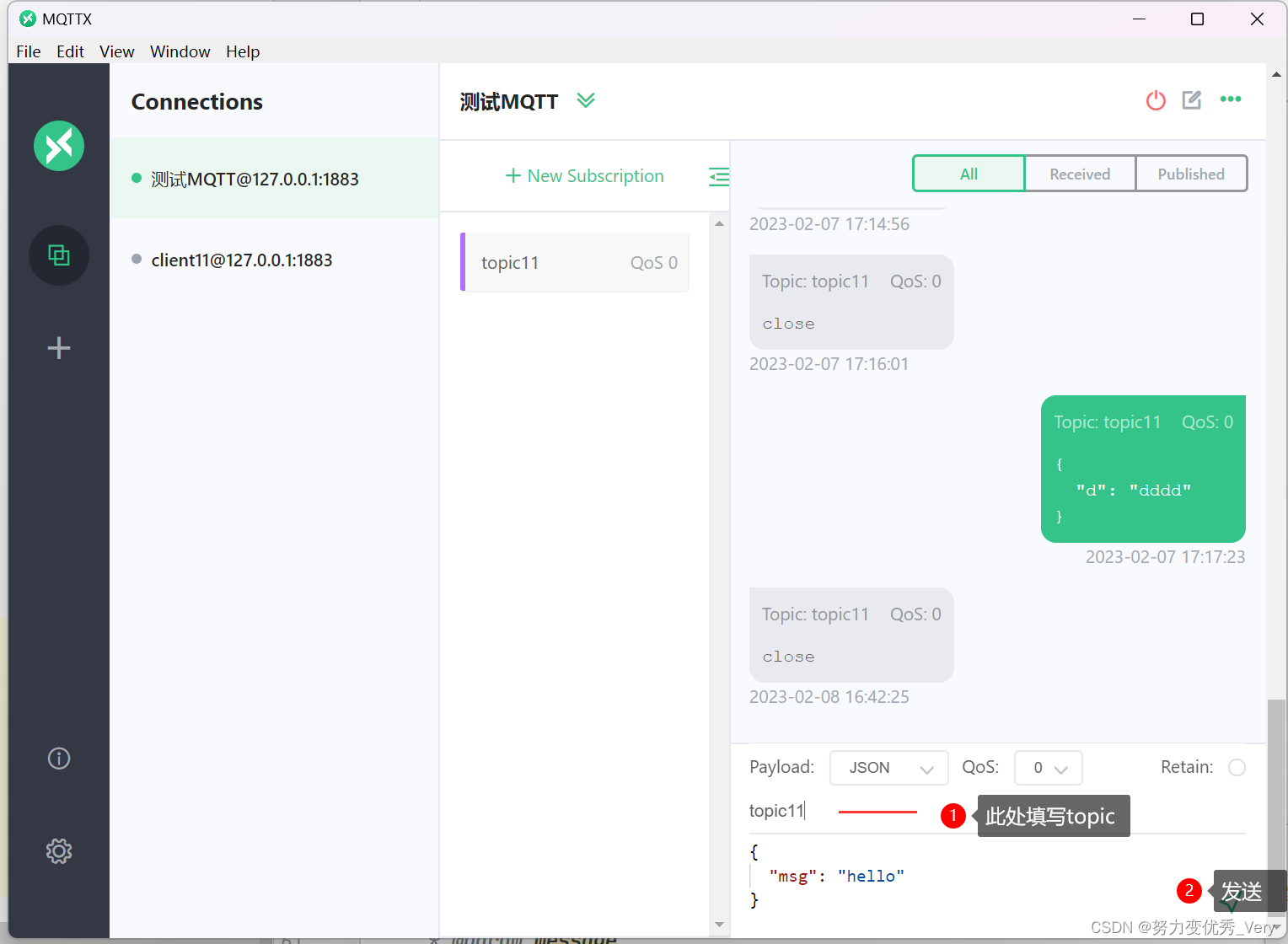Select the topic11 subscription item
The height and width of the screenshot is (944, 1288).
[575, 262]
